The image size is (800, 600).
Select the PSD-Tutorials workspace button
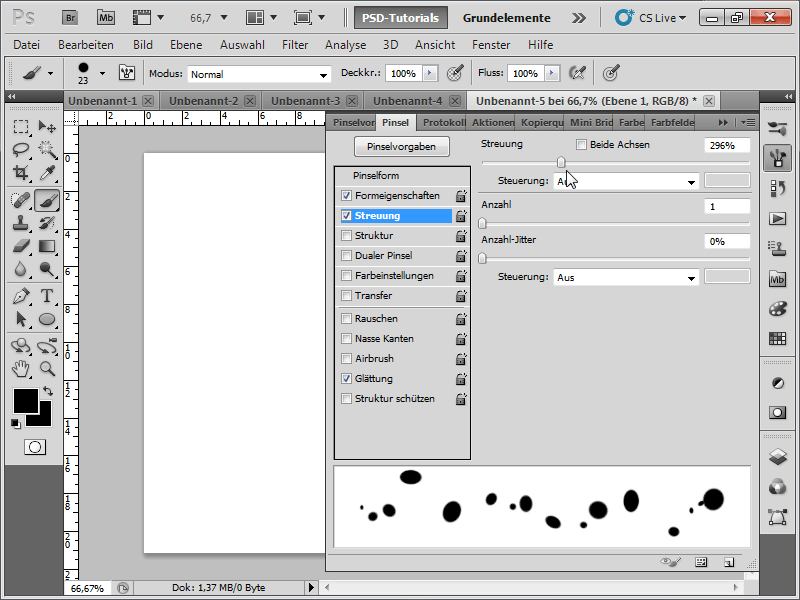point(401,18)
